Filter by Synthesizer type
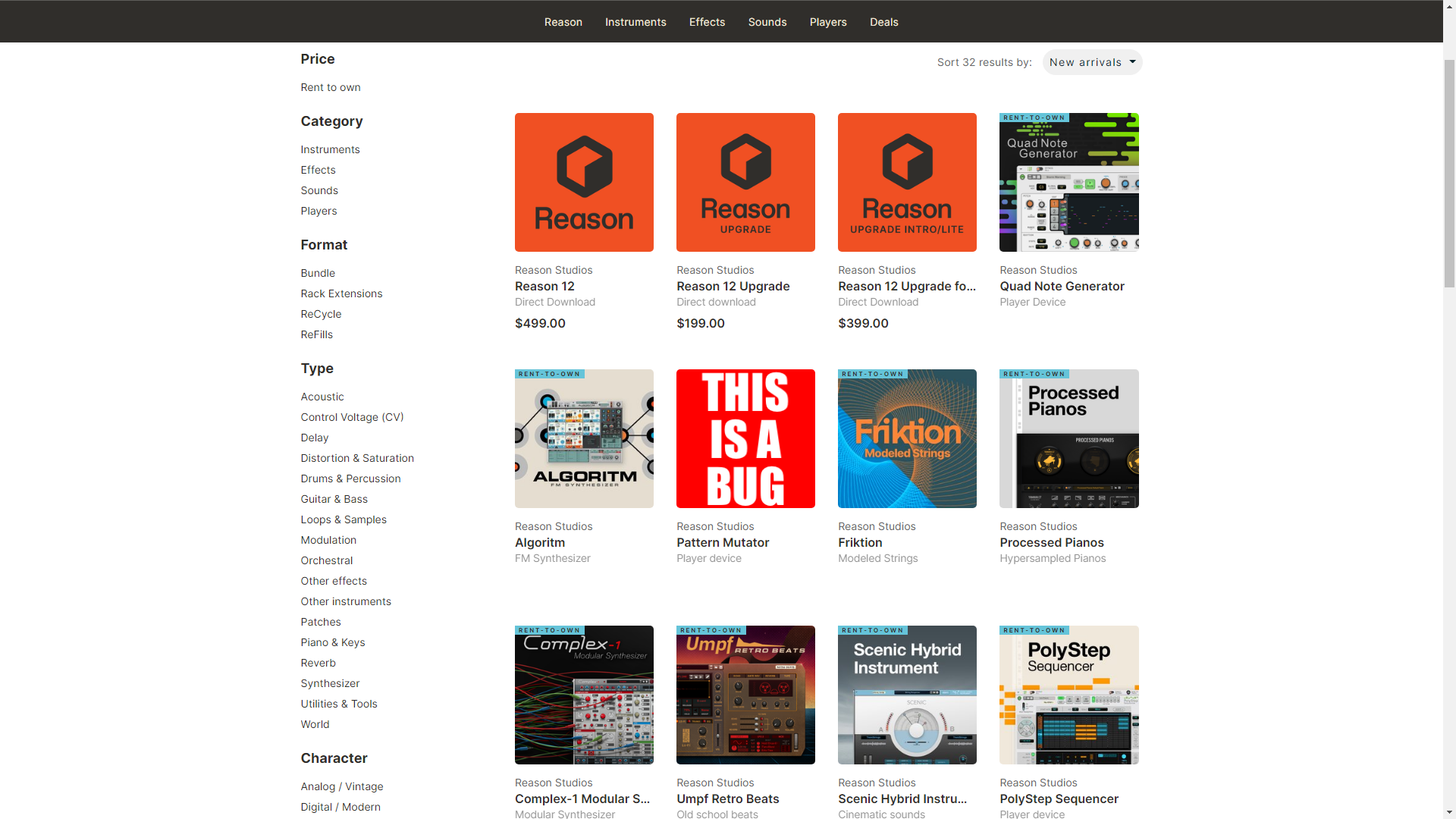 330,683
